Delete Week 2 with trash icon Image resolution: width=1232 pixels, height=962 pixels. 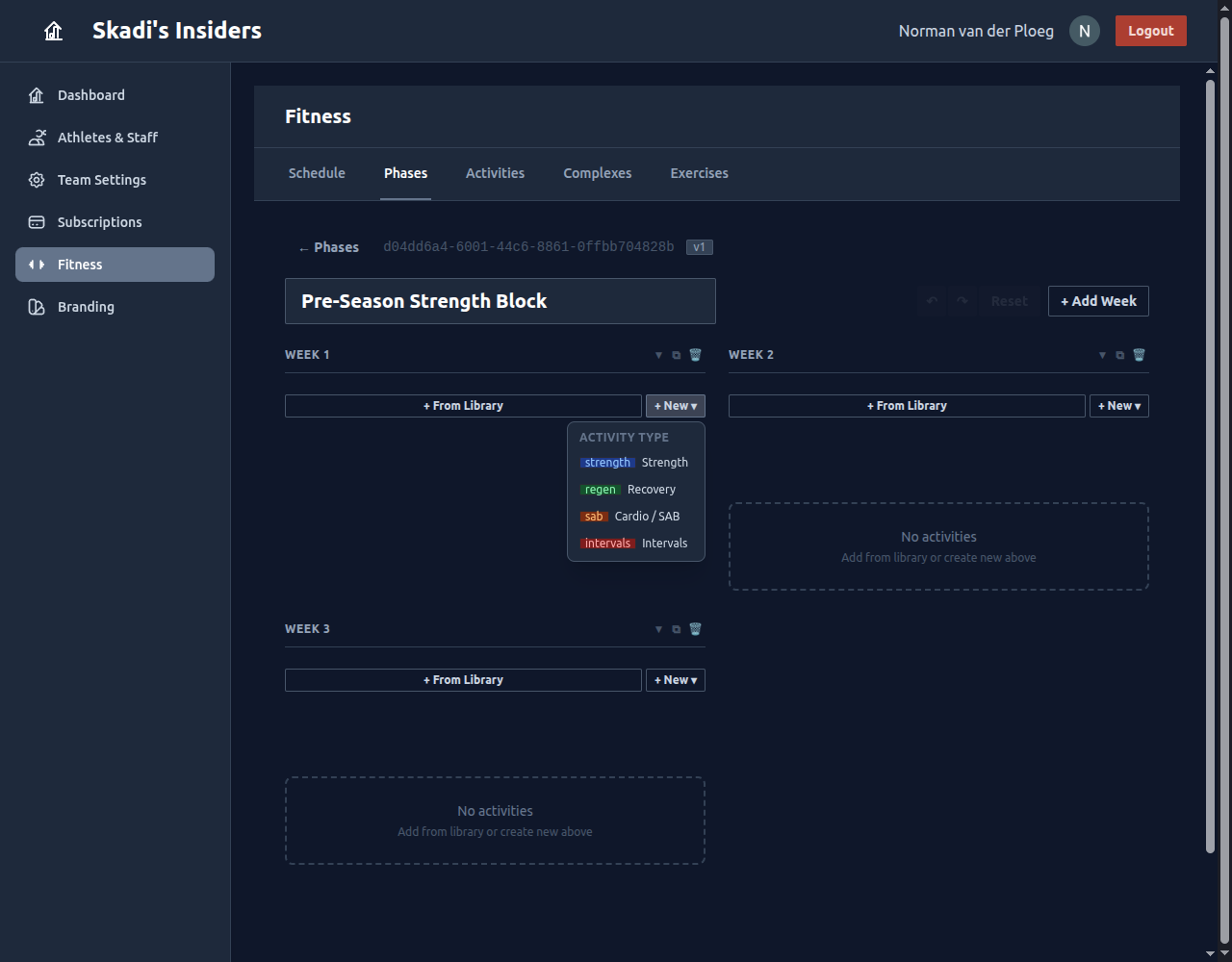click(x=1140, y=355)
